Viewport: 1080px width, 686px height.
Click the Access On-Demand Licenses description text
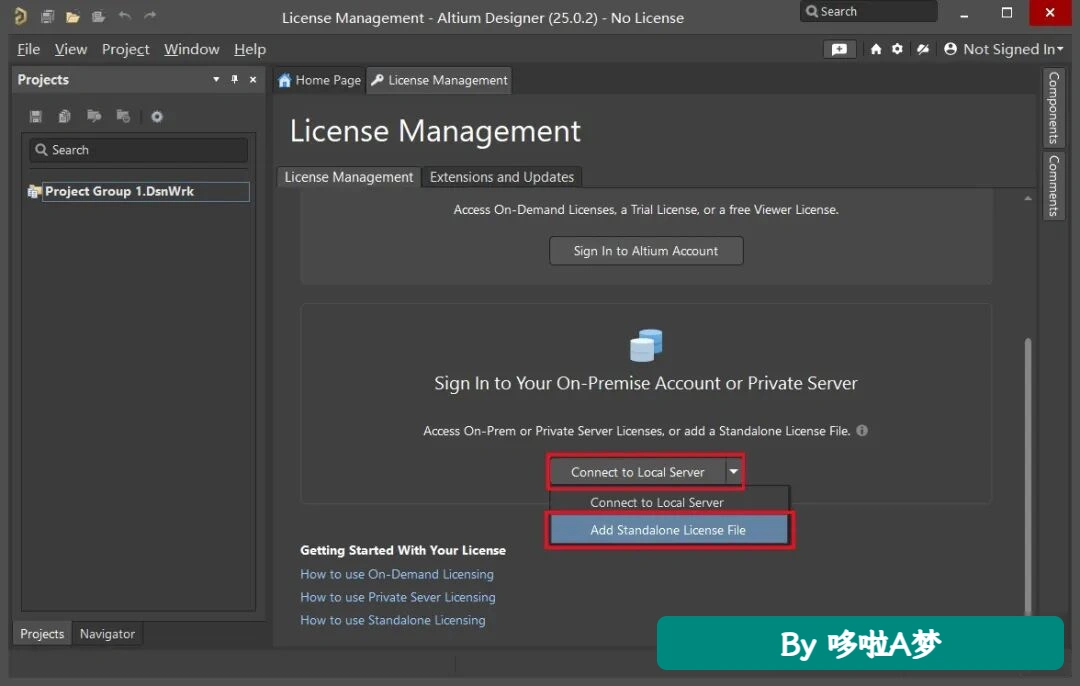click(646, 209)
